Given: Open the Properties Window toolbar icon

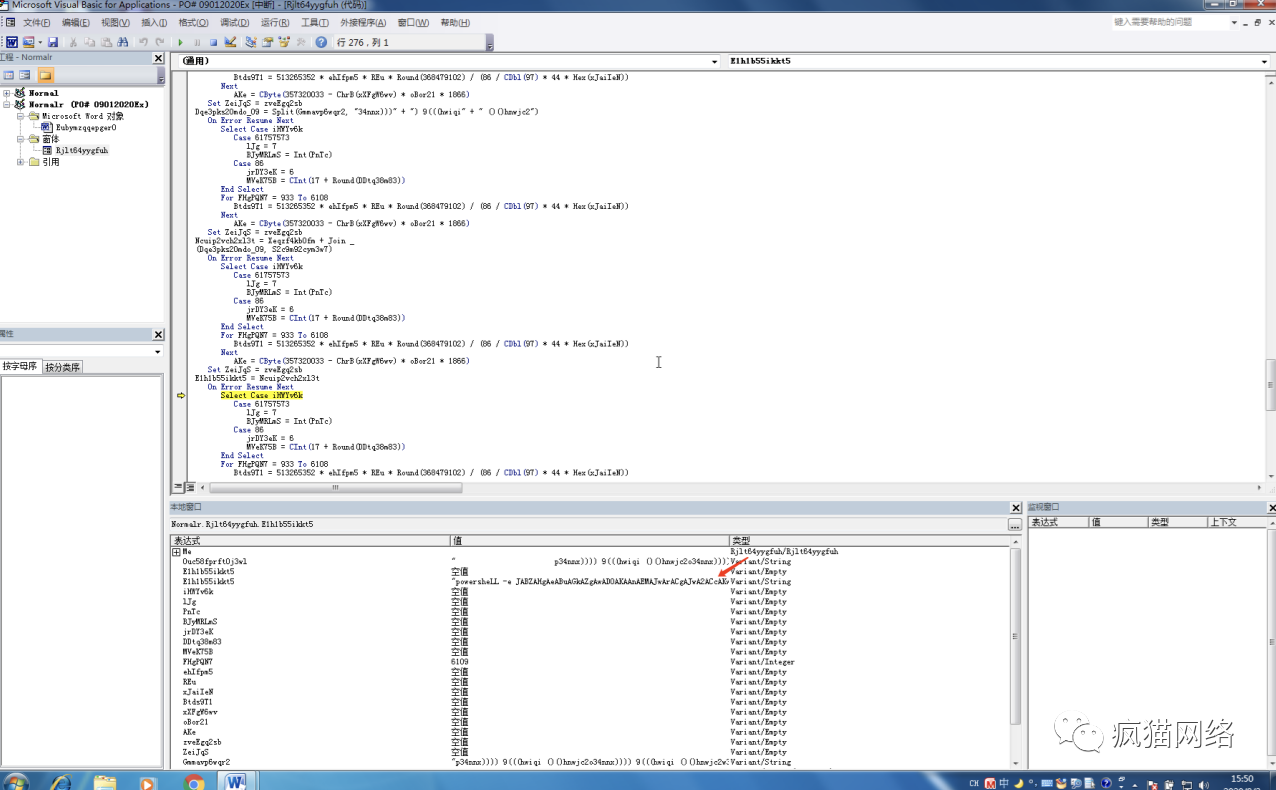Looking at the screenshot, I should coord(268,42).
